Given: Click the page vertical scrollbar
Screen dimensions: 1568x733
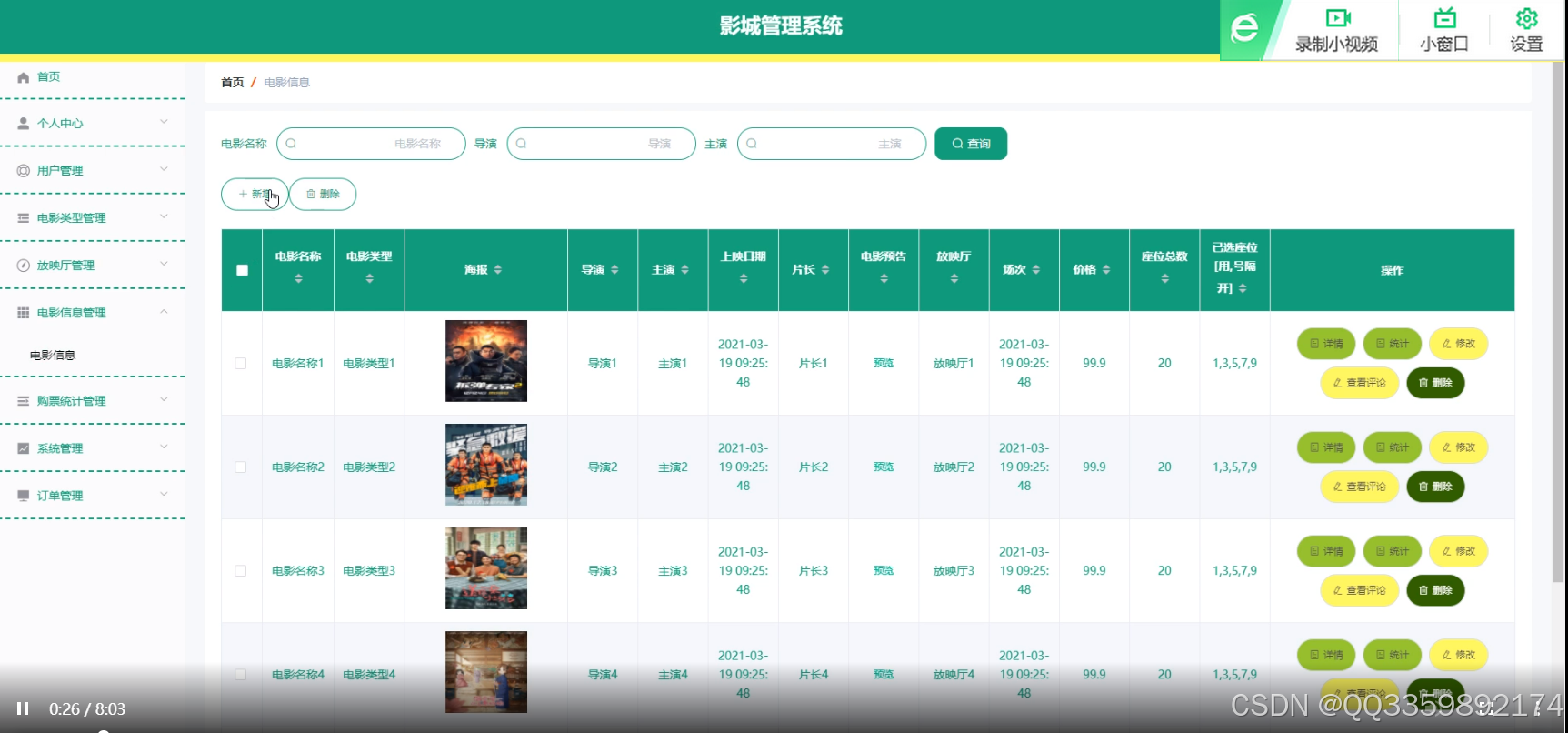Looking at the screenshot, I should pyautogui.click(x=1558, y=322).
